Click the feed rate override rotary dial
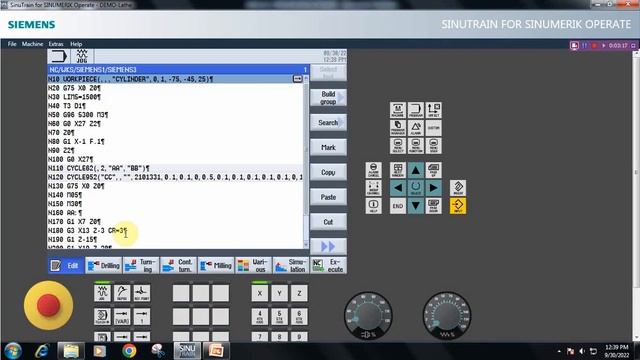This screenshot has width=640, height=360. click(x=447, y=315)
